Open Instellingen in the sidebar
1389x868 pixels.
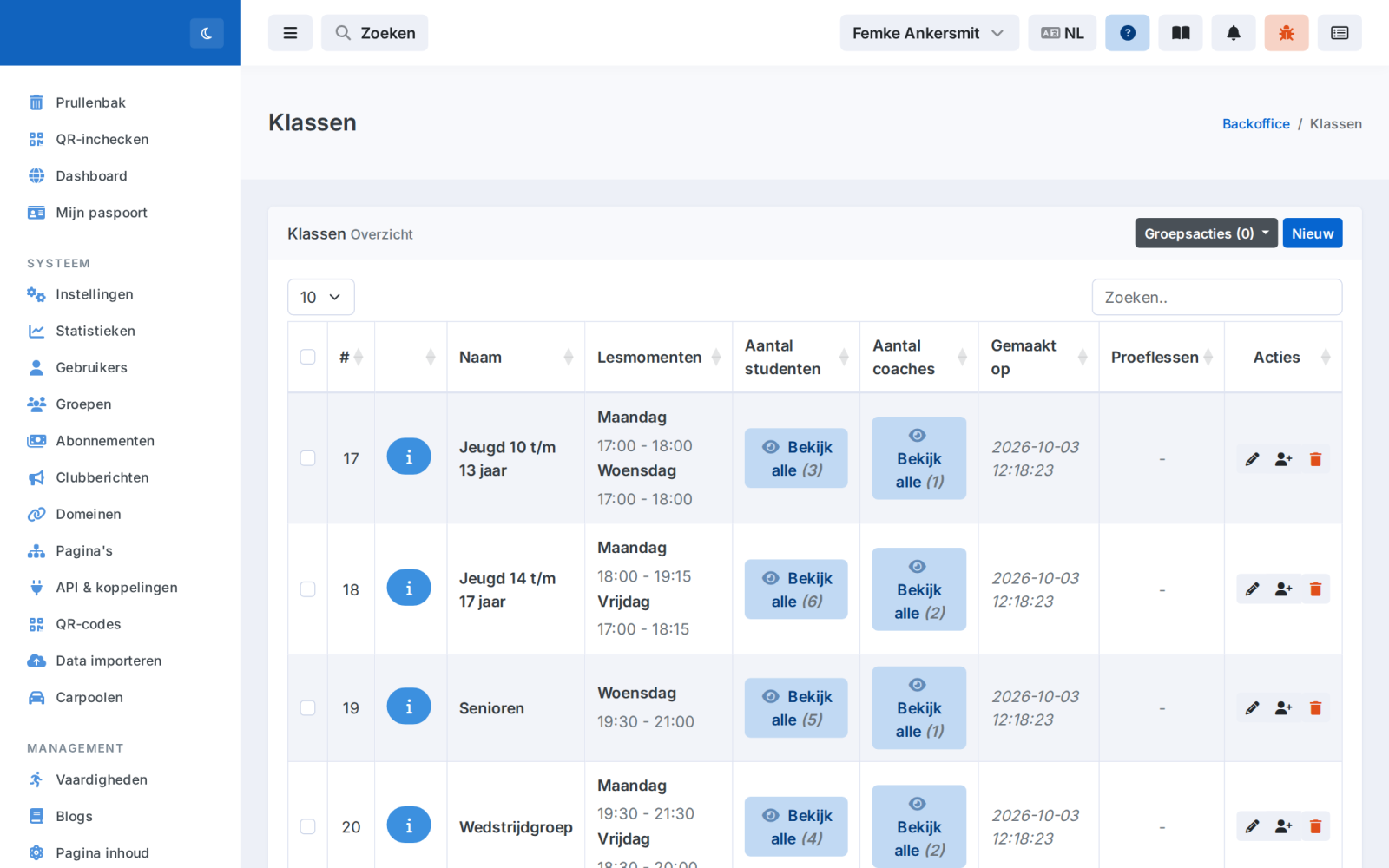(x=95, y=294)
